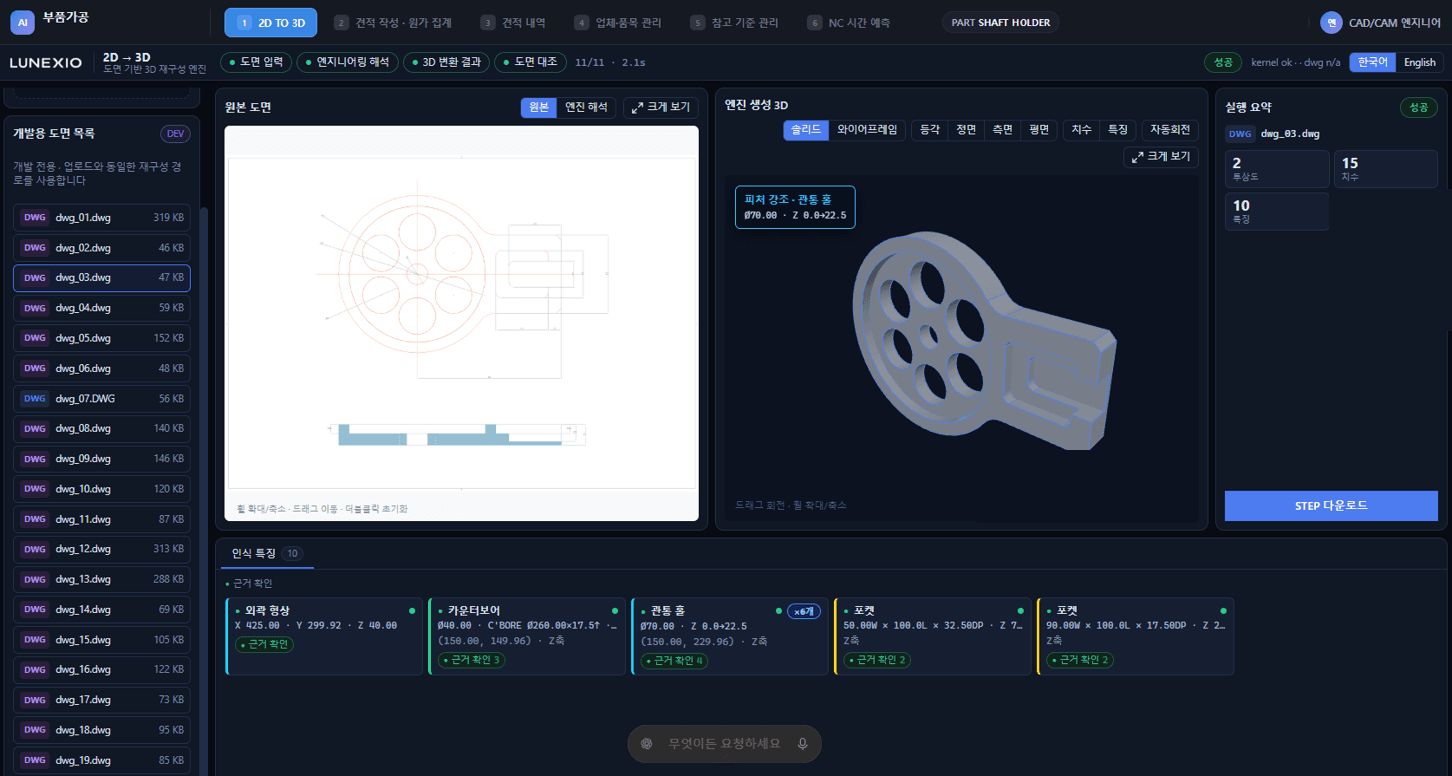Open dwg_05.dwg from the drawing list
This screenshot has height=776, width=1452.
pyautogui.click(x=102, y=338)
